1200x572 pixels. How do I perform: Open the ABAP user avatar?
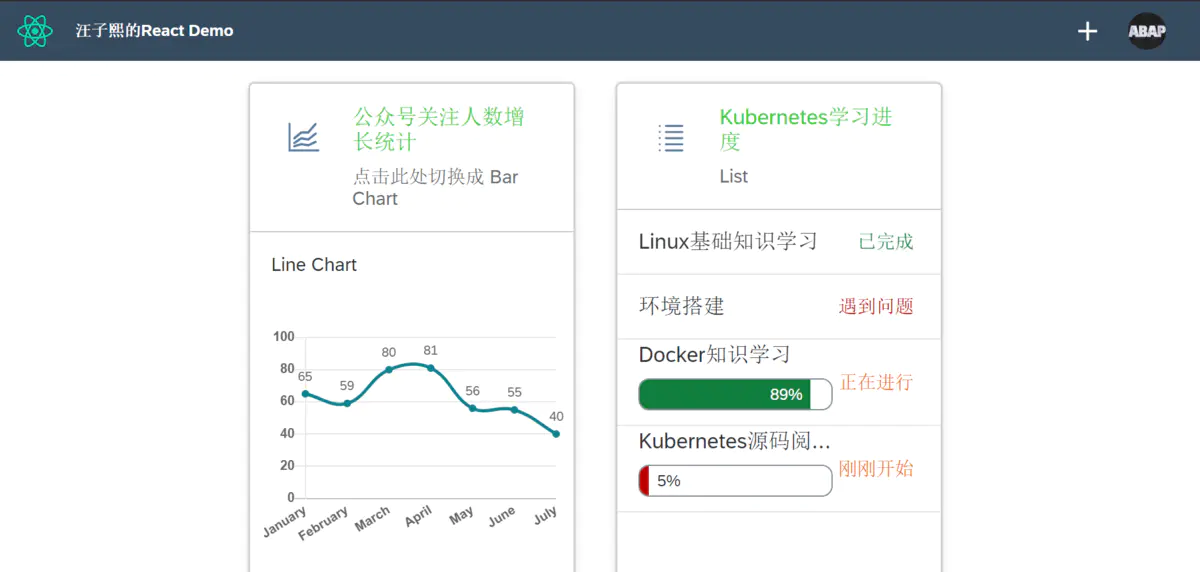tap(1147, 31)
